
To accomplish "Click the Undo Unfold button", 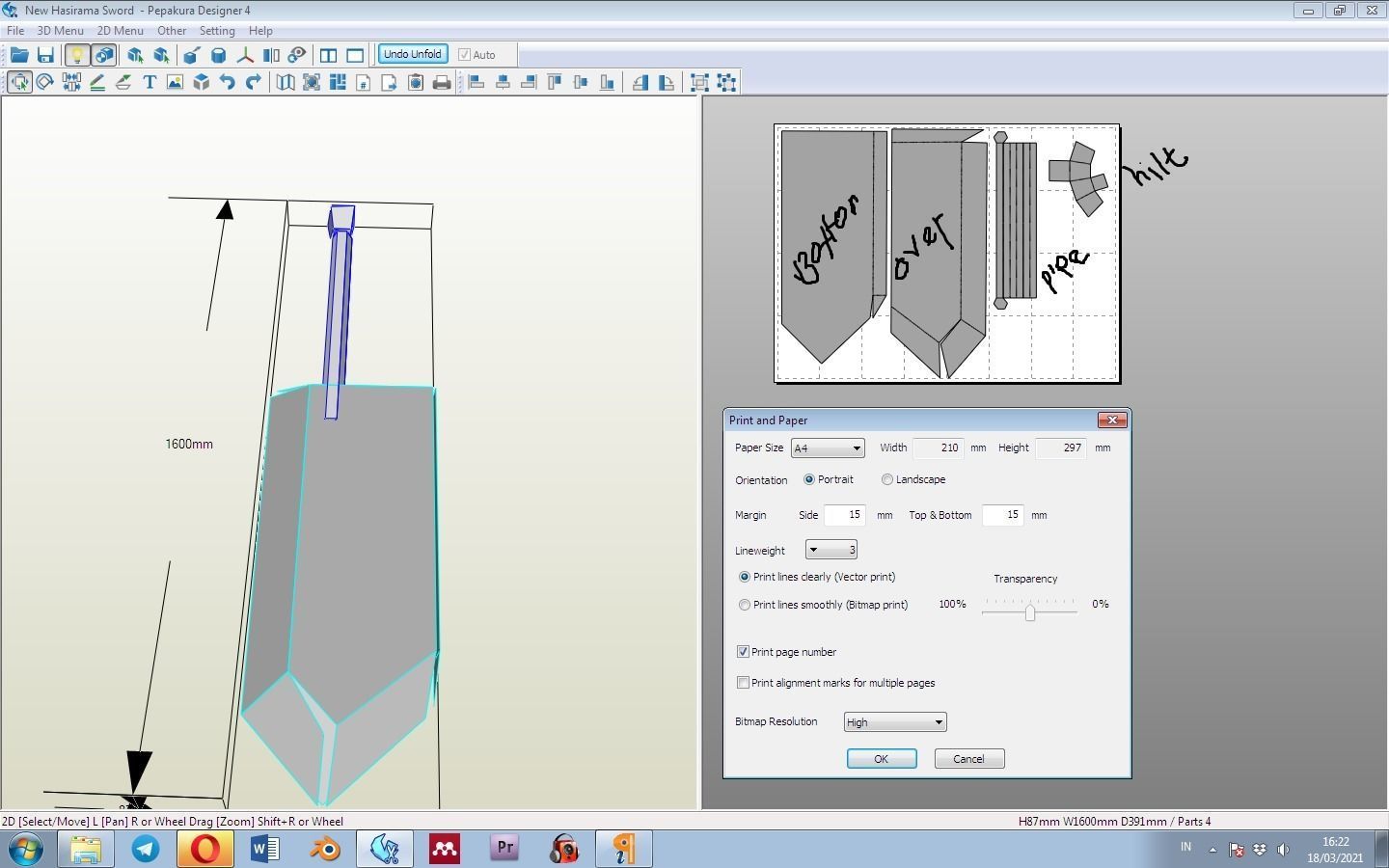I will tap(413, 54).
